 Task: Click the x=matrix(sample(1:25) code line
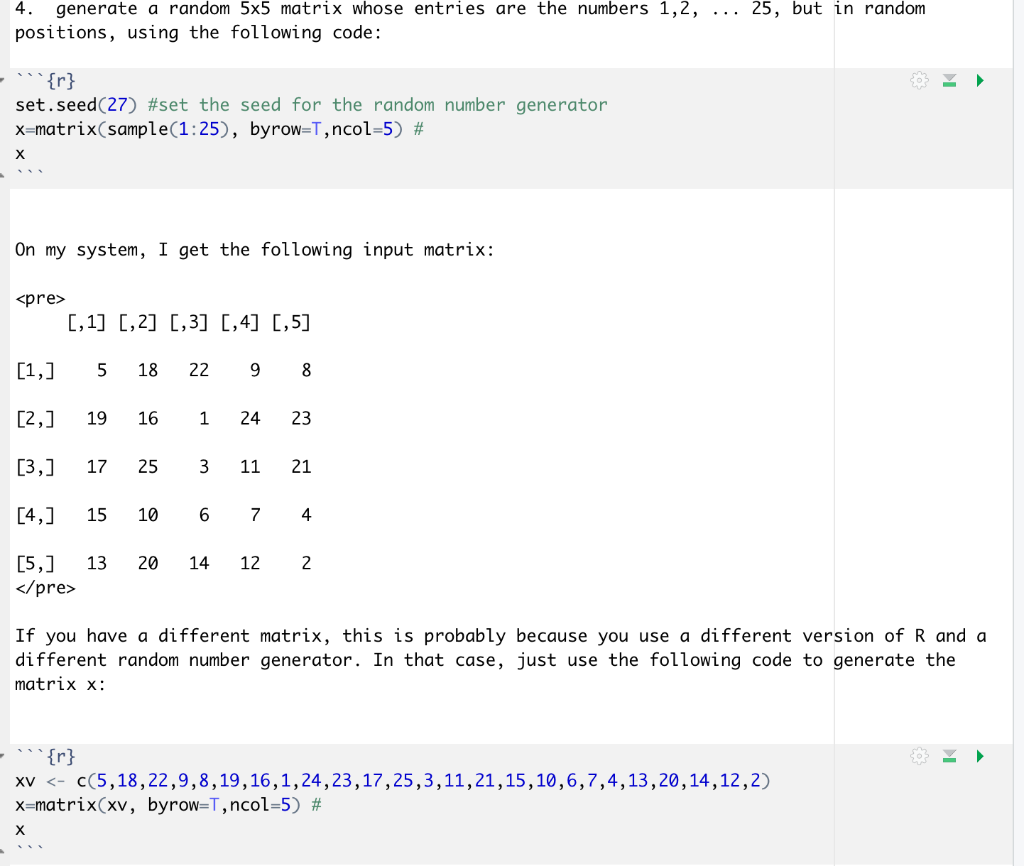pos(219,129)
